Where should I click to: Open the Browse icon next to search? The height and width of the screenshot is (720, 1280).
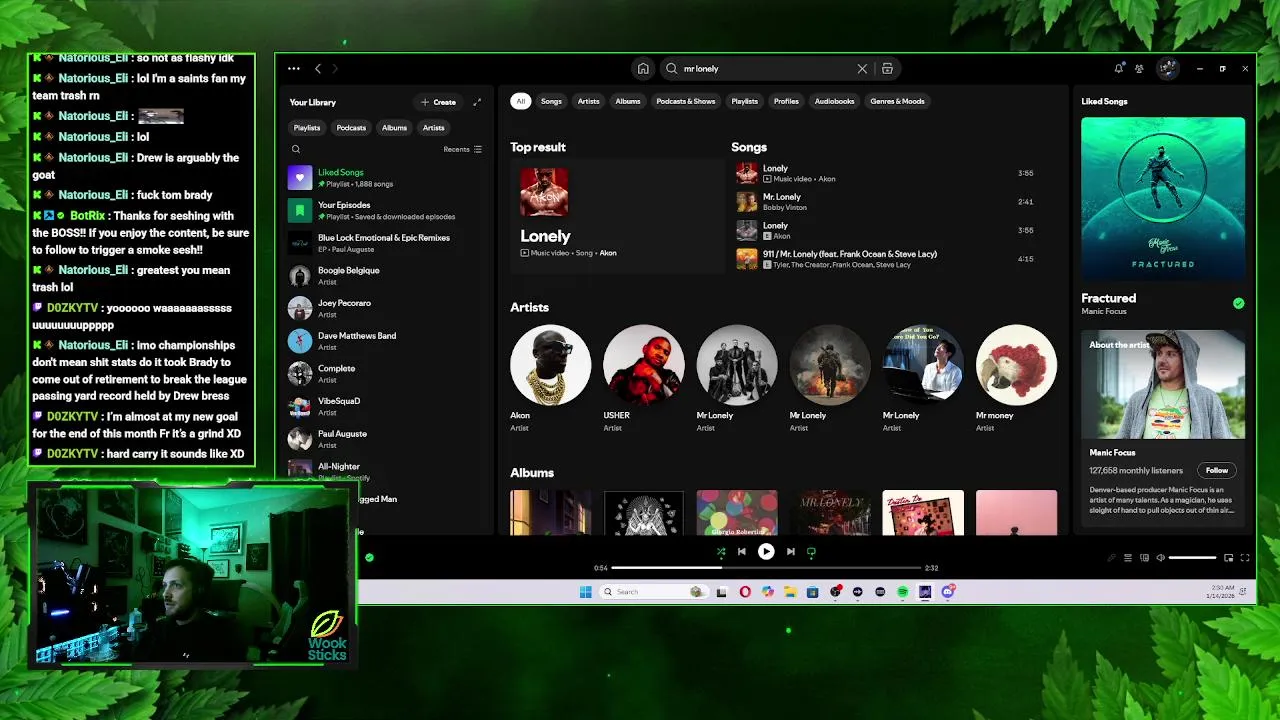[887, 69]
